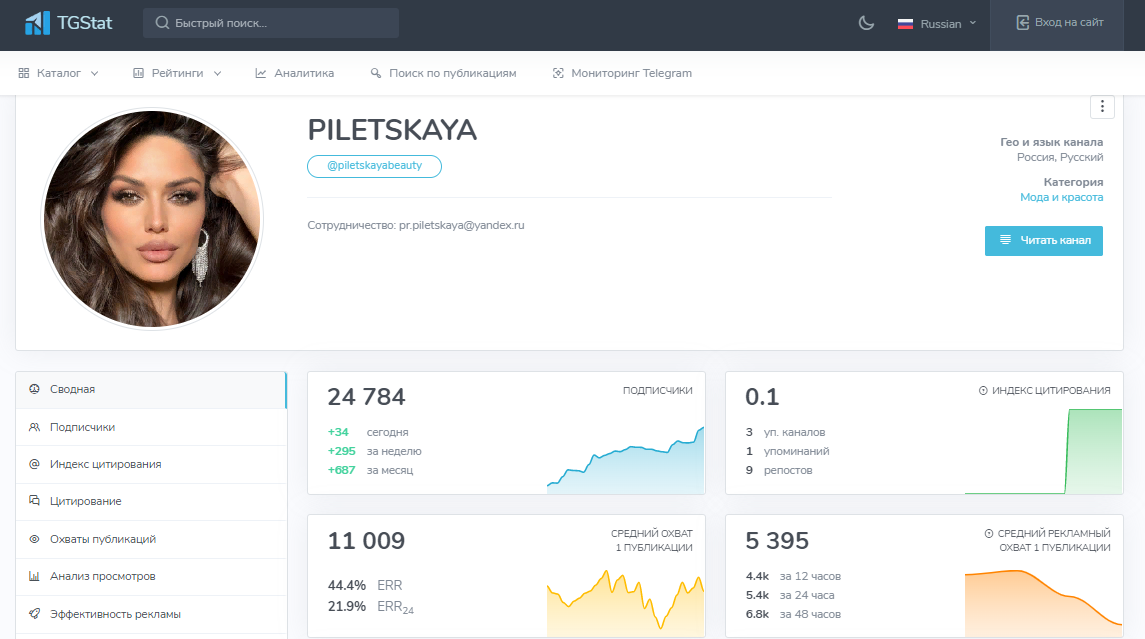This screenshot has width=1145, height=639.
Task: Click the TGStat logo icon
Action: (x=38, y=23)
